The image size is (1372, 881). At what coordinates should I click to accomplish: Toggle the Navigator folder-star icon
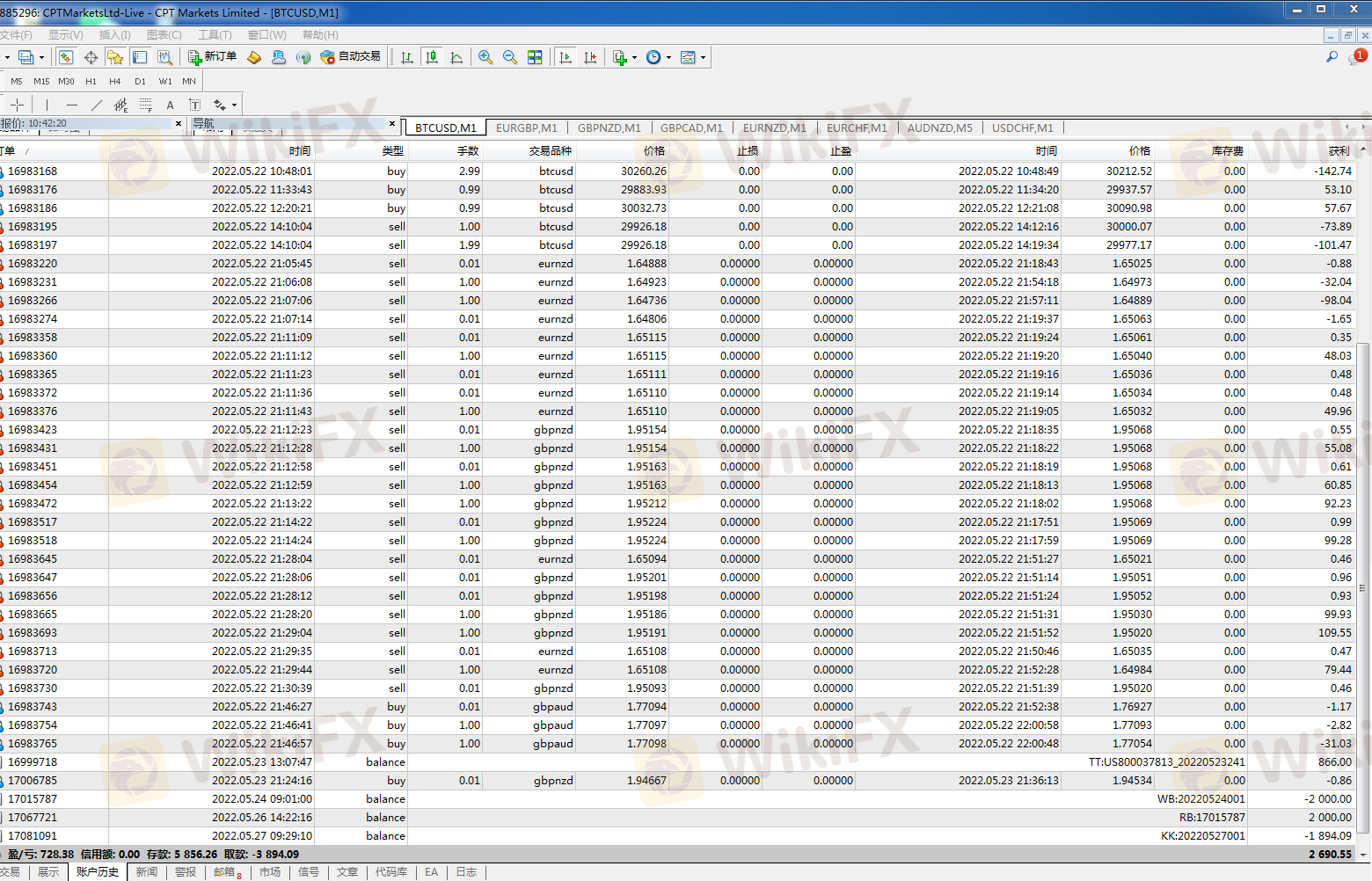(115, 57)
